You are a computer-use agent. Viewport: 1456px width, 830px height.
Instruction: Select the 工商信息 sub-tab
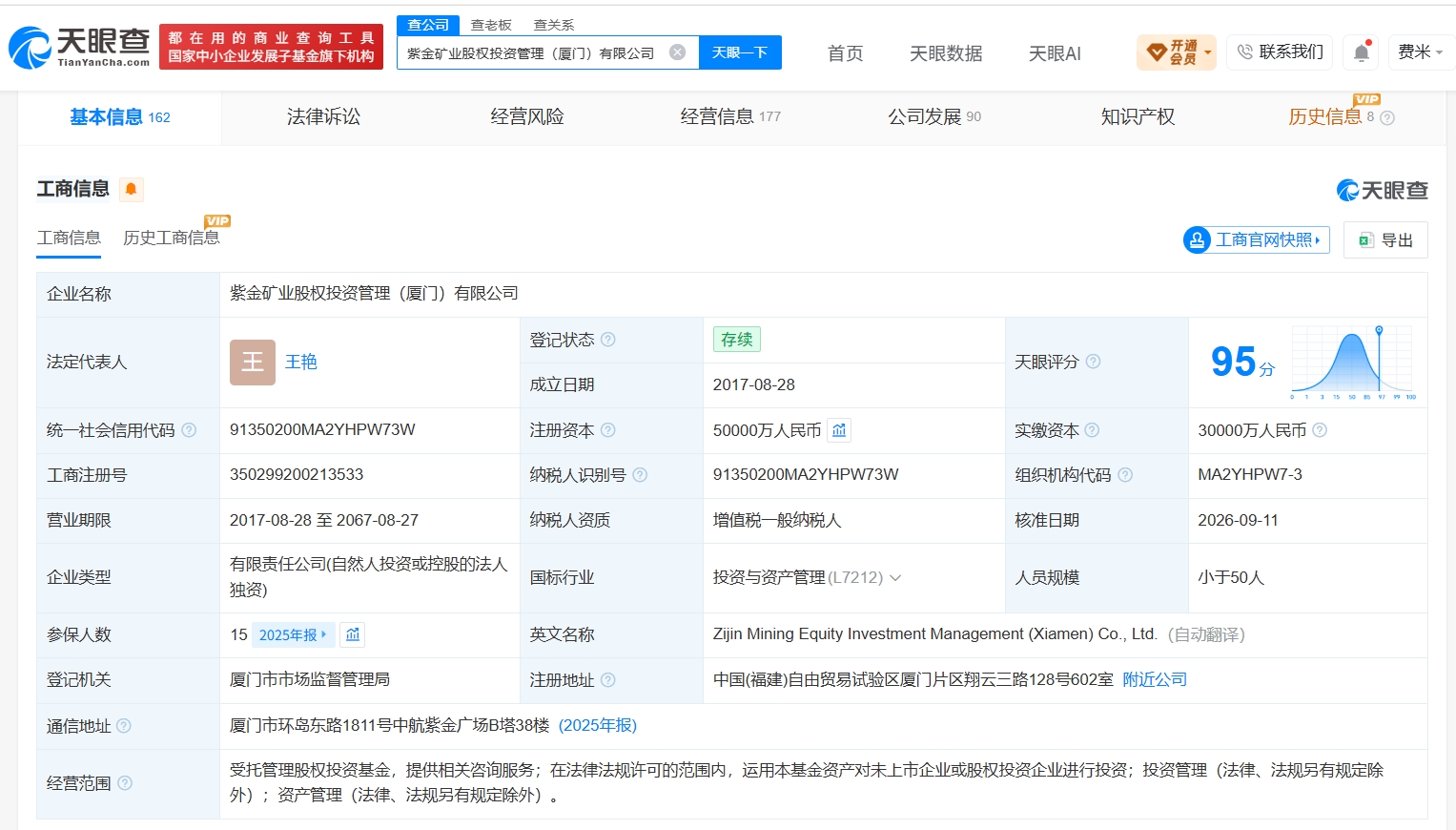pyautogui.click(x=69, y=238)
